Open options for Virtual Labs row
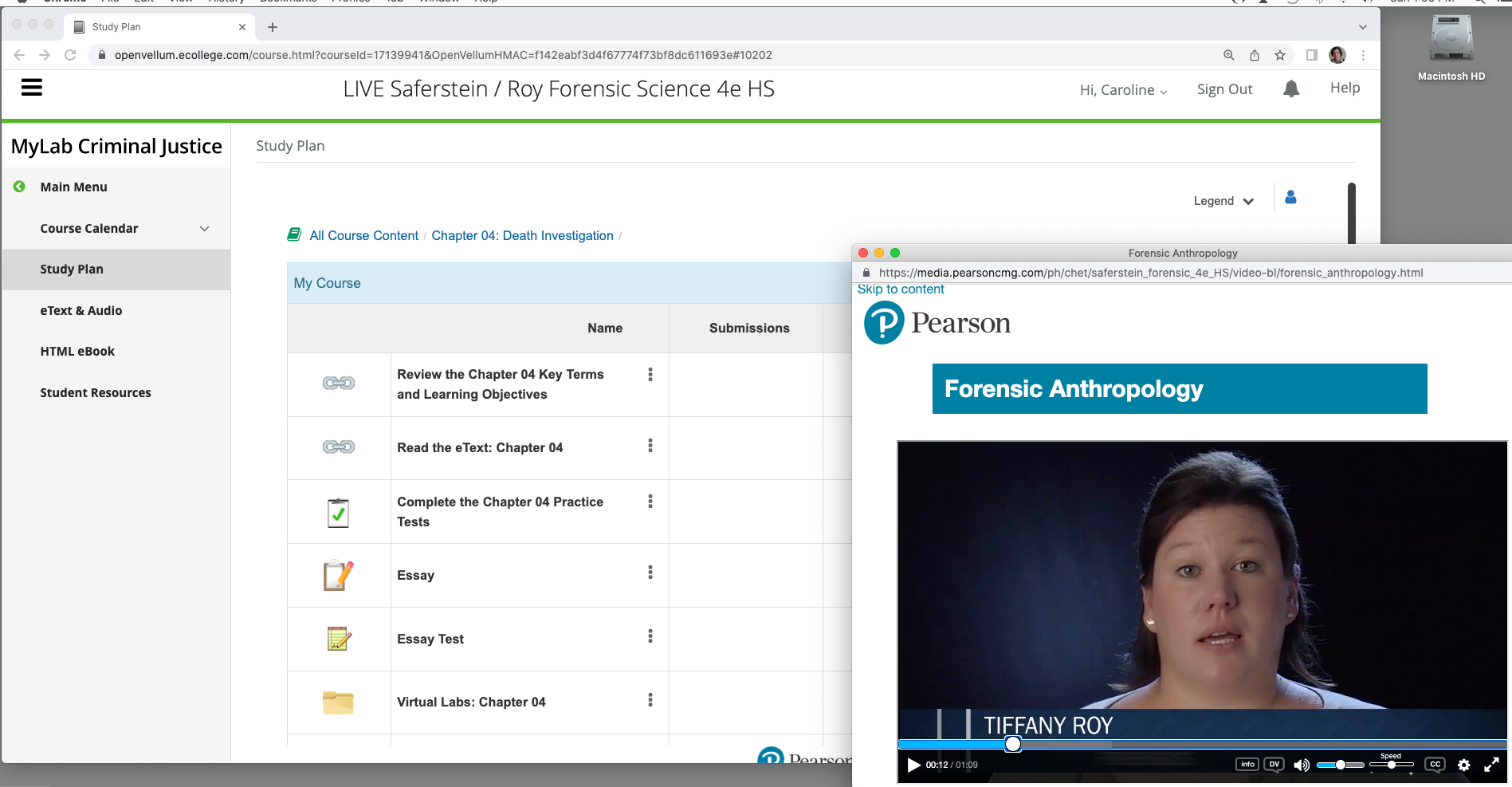 click(650, 700)
